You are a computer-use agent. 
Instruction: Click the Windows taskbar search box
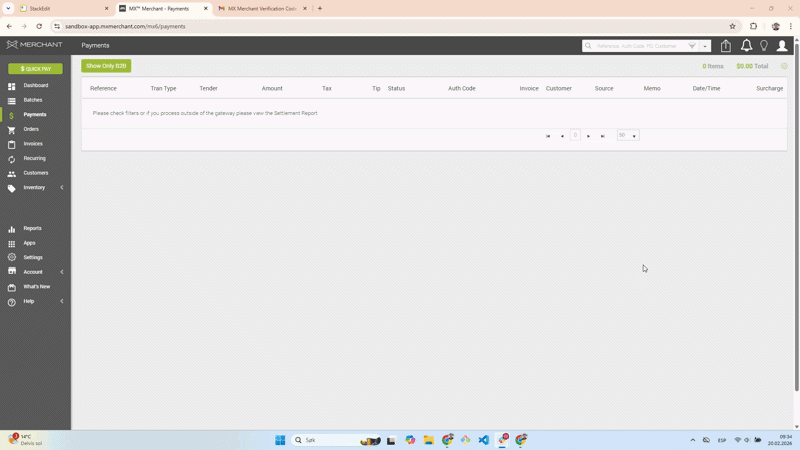tap(336, 440)
